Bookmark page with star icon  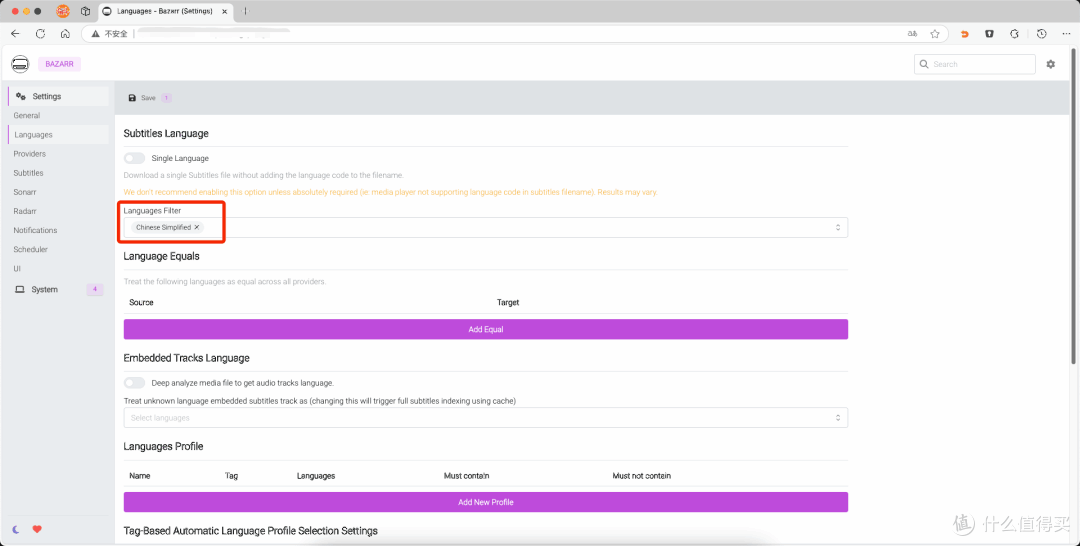click(x=935, y=34)
